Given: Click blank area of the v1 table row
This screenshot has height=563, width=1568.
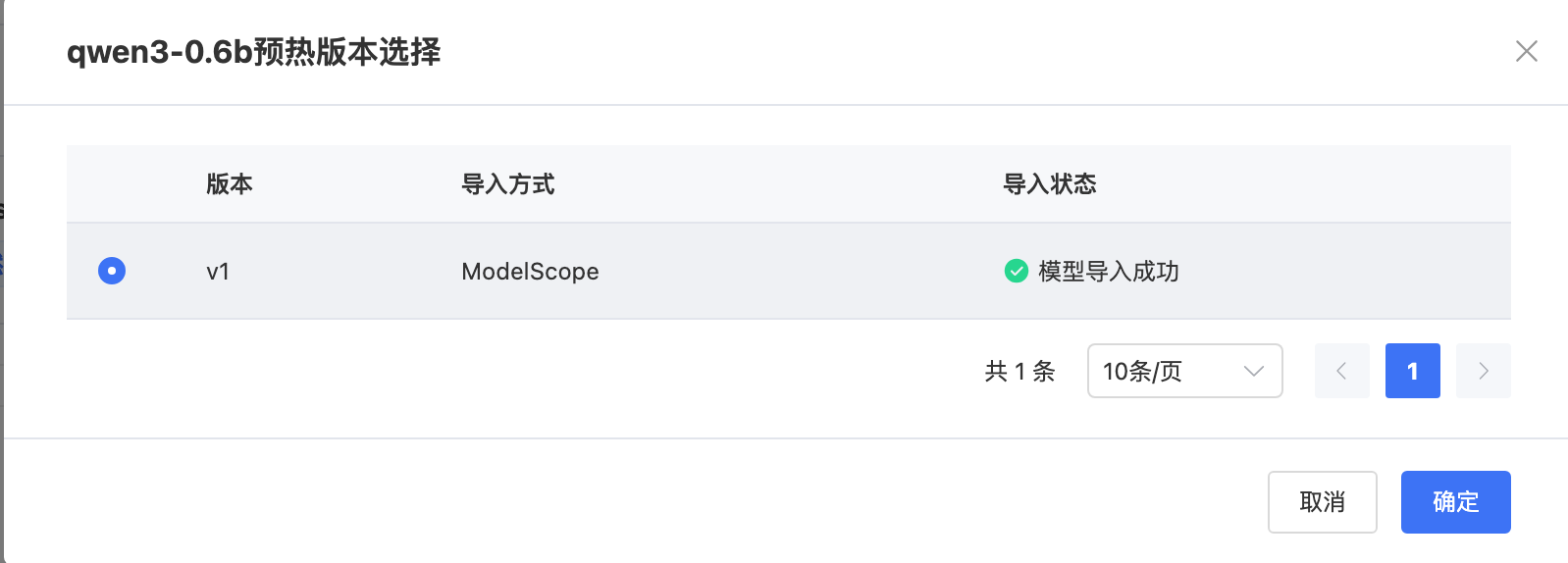Looking at the screenshot, I should click(x=785, y=272).
